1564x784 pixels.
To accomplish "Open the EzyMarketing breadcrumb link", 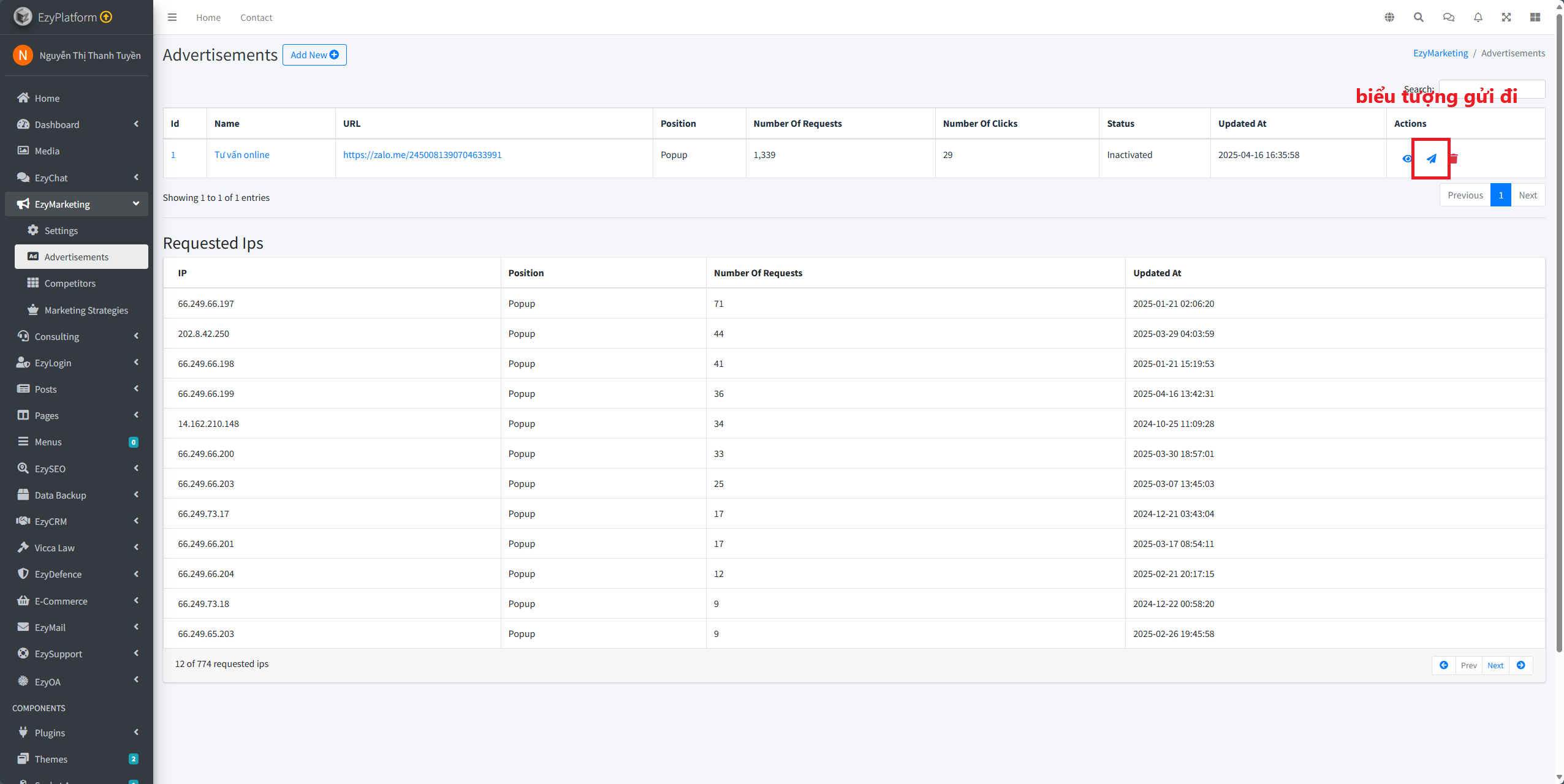I will click(x=1441, y=53).
